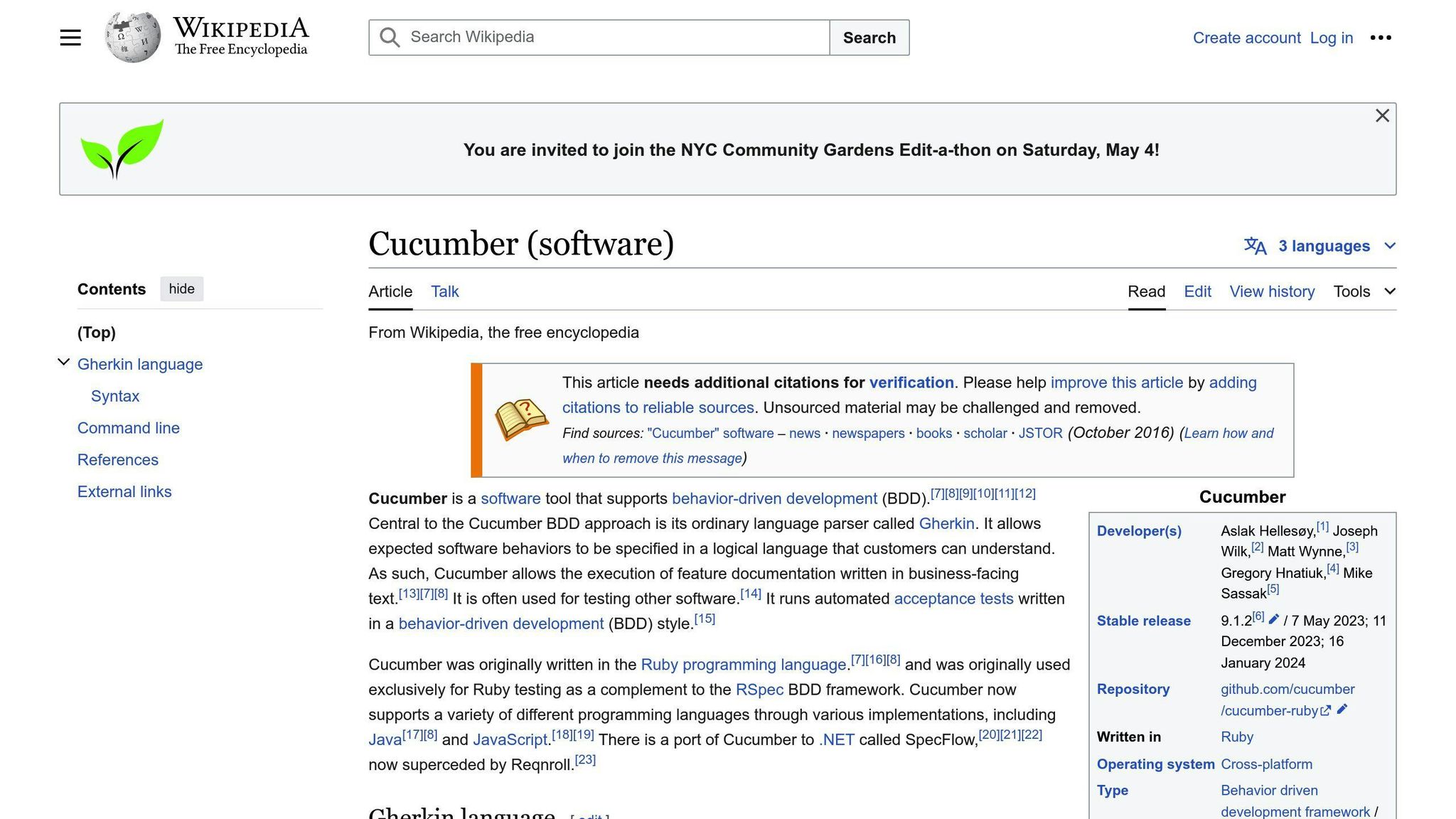This screenshot has height=819, width=1456.
Task: Edit stable release pencil icon
Action: coord(1273,619)
